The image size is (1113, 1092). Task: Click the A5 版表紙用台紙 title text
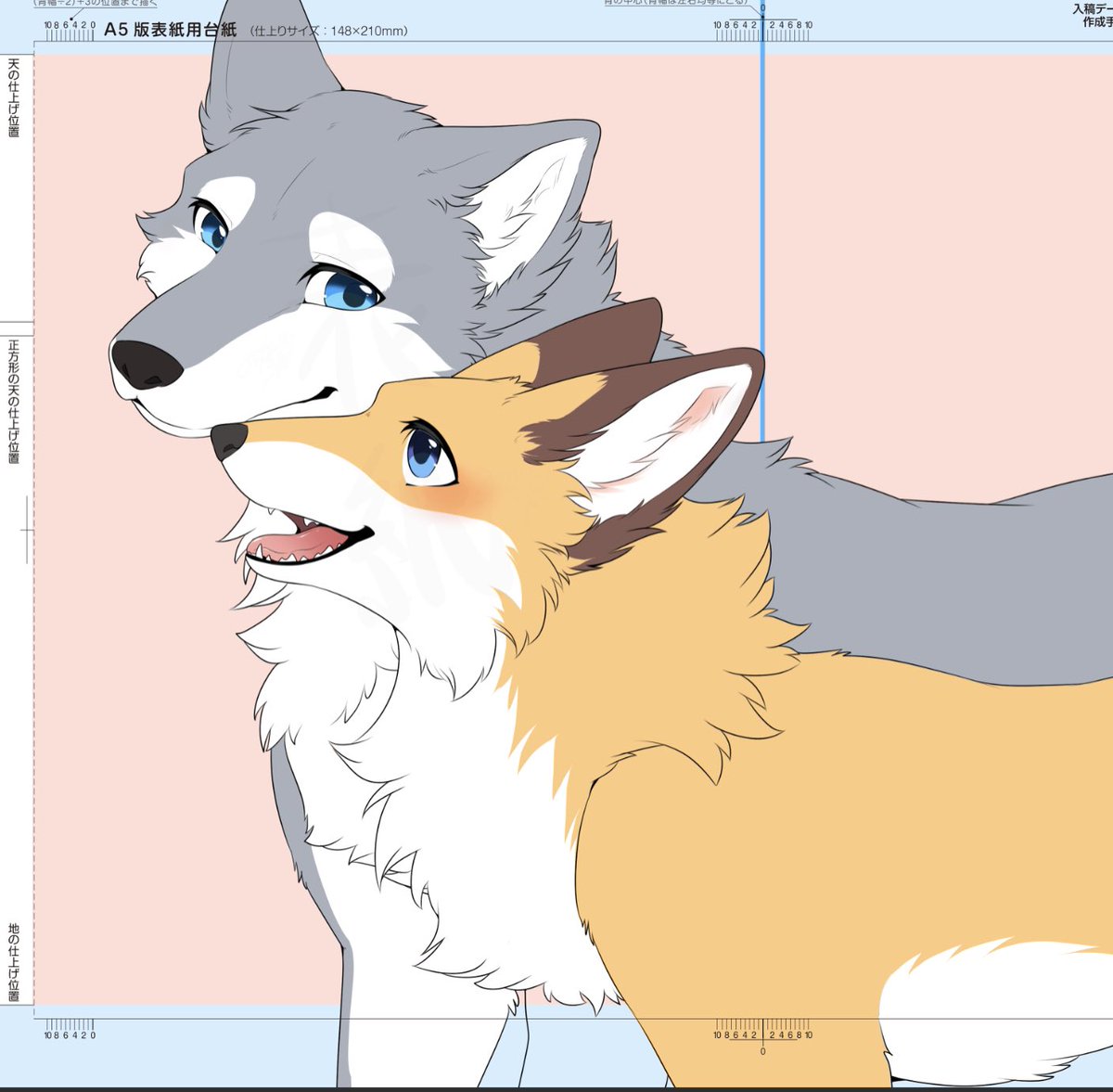pos(170,30)
